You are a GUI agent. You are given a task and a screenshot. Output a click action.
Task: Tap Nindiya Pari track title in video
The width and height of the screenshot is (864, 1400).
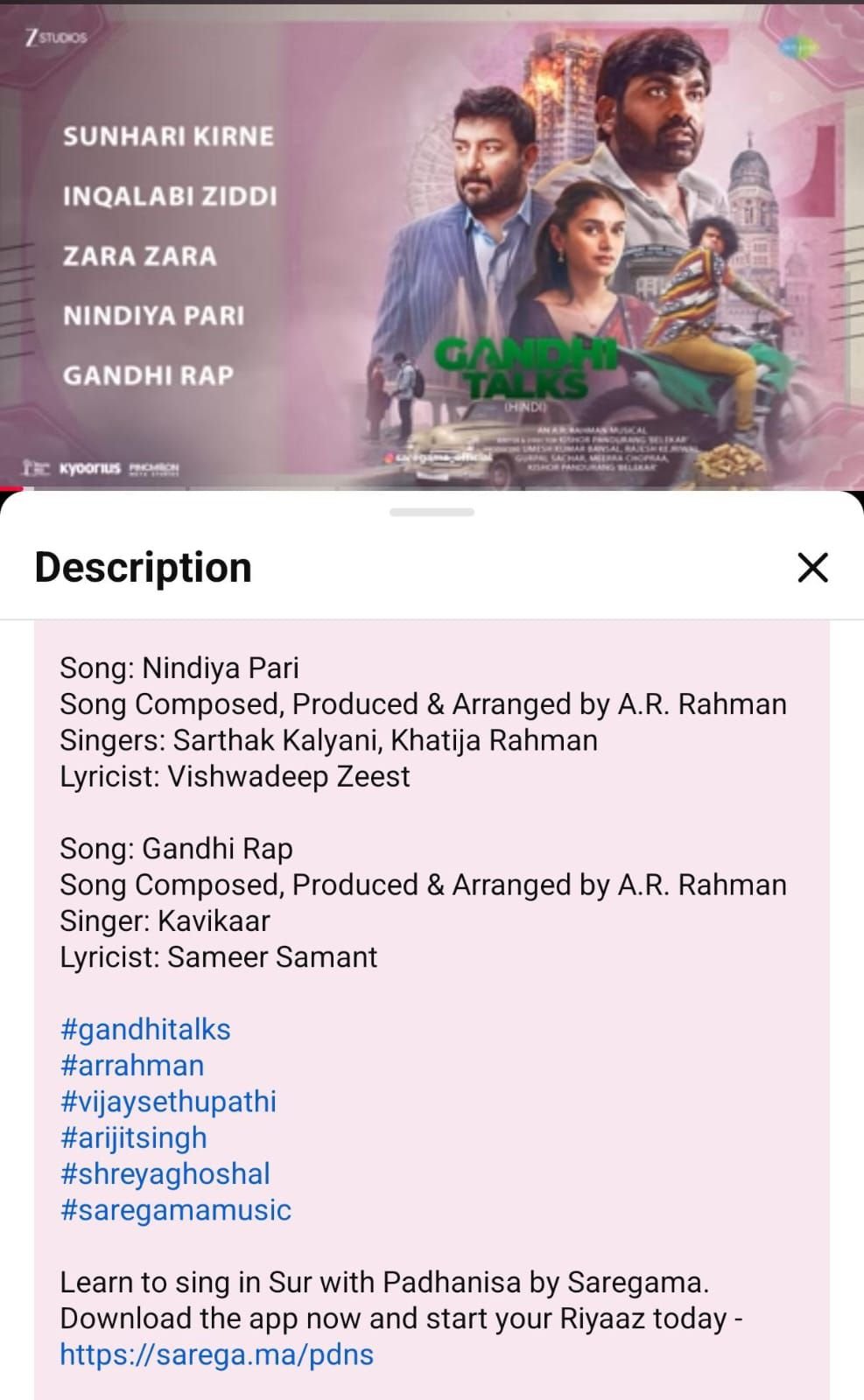tap(153, 315)
